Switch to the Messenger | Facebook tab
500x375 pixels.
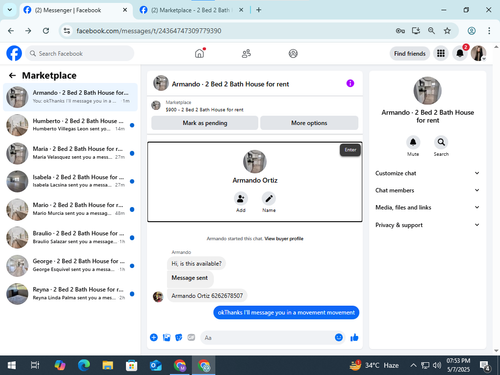[x=75, y=10]
